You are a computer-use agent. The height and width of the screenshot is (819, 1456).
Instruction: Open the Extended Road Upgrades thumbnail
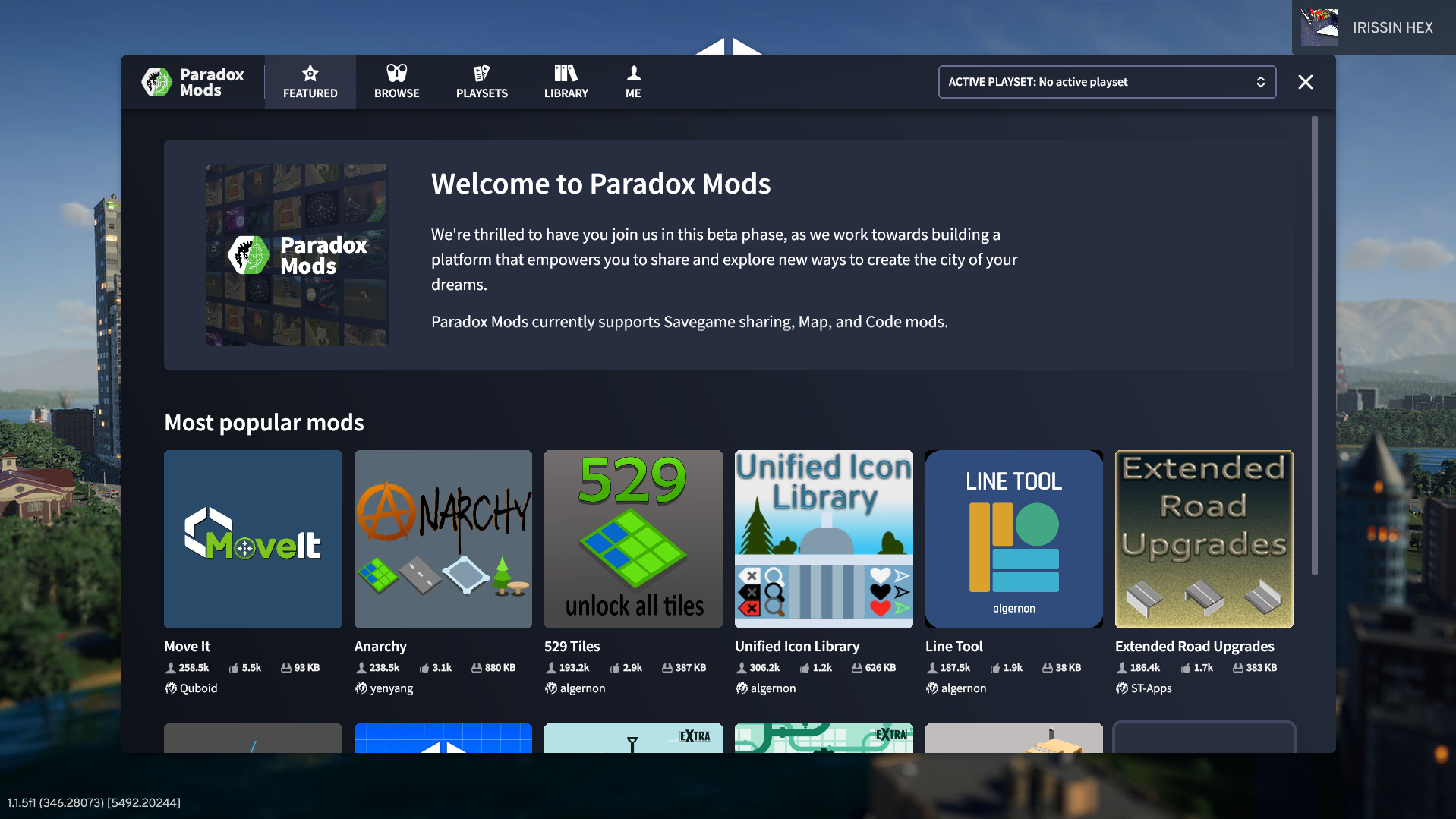pyautogui.click(x=1203, y=539)
